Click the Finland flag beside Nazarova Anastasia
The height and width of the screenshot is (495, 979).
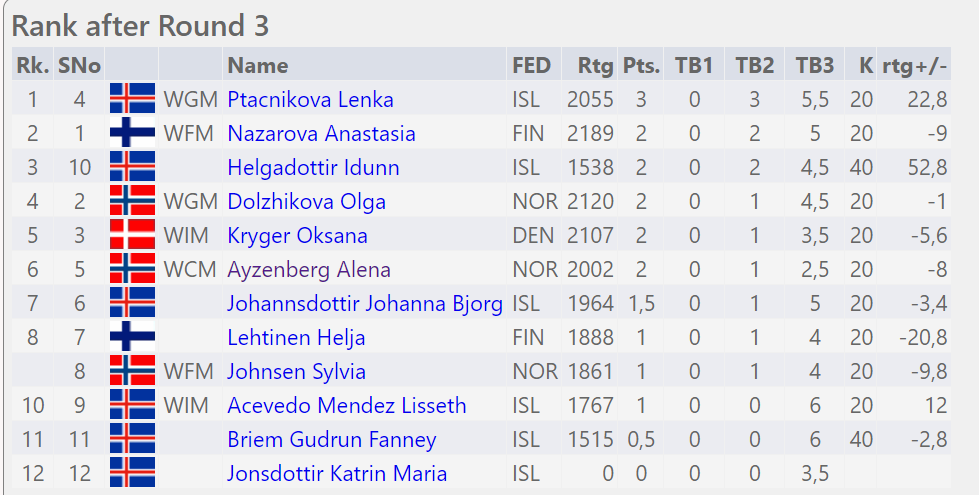pos(132,133)
